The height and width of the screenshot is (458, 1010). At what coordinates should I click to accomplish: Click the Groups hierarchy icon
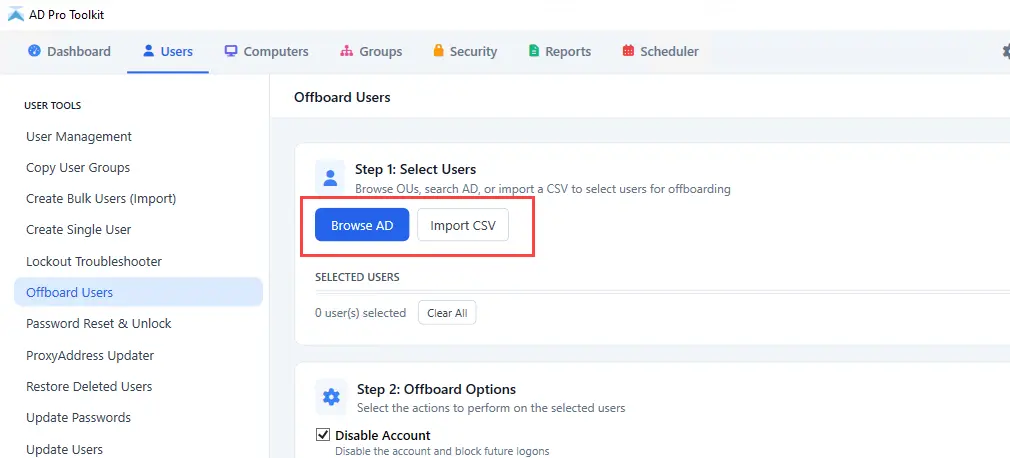[x=347, y=51]
